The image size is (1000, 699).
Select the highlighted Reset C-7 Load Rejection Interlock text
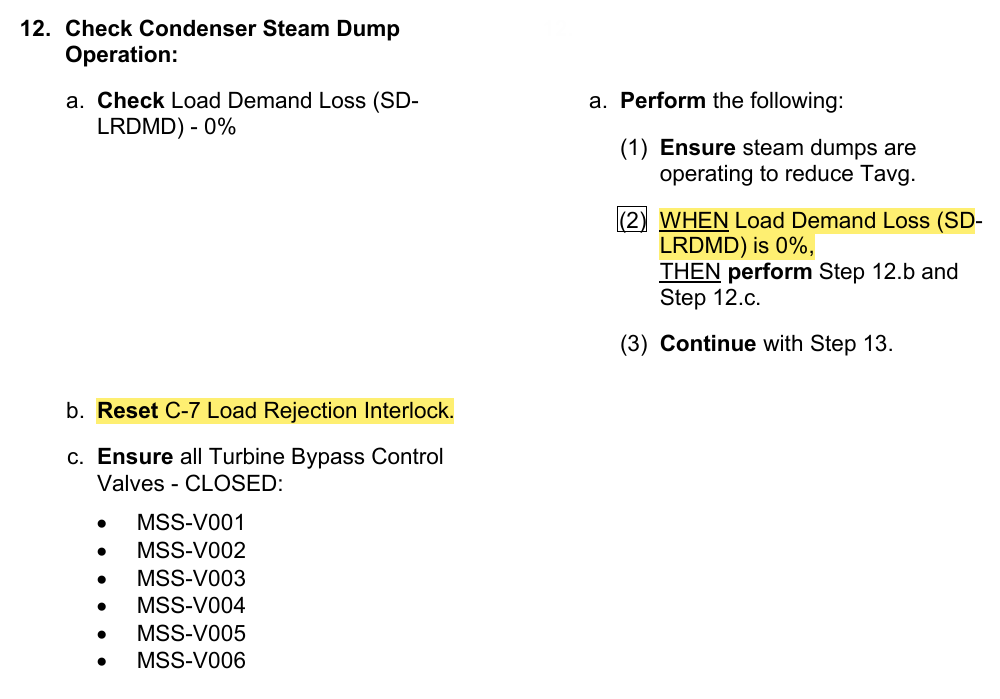click(276, 411)
